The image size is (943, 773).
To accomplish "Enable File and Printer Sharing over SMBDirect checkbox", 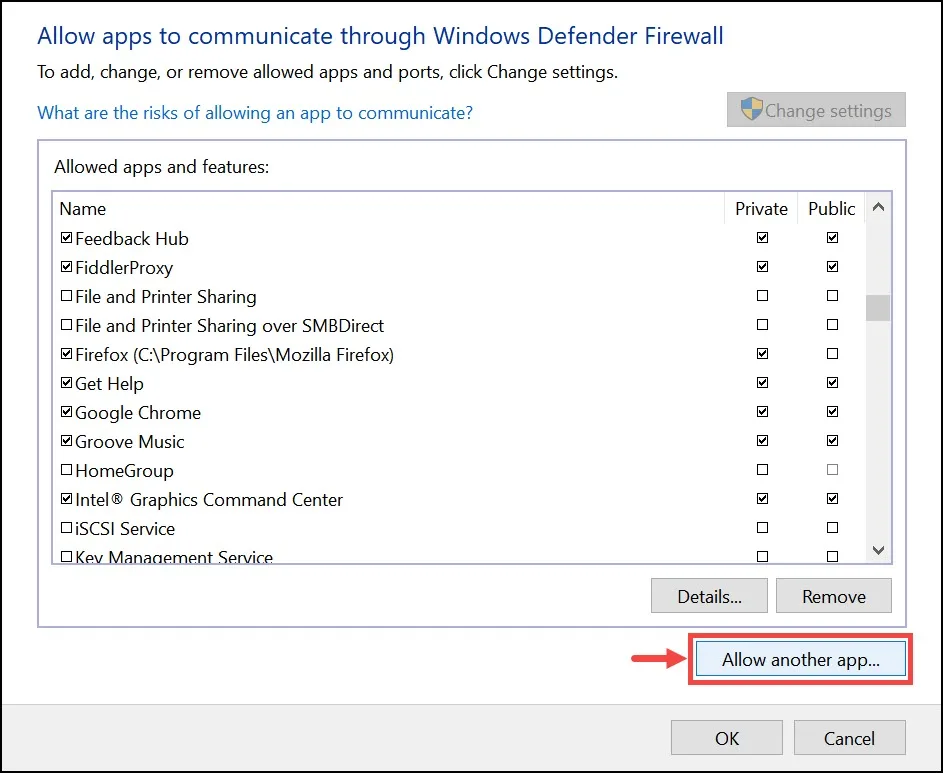I will (67, 325).
